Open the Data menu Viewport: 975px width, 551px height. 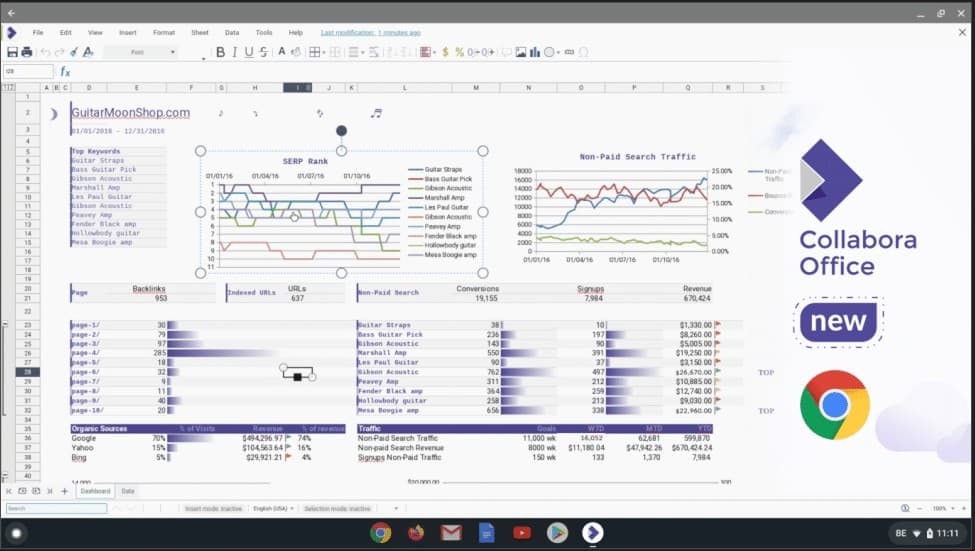tap(232, 32)
